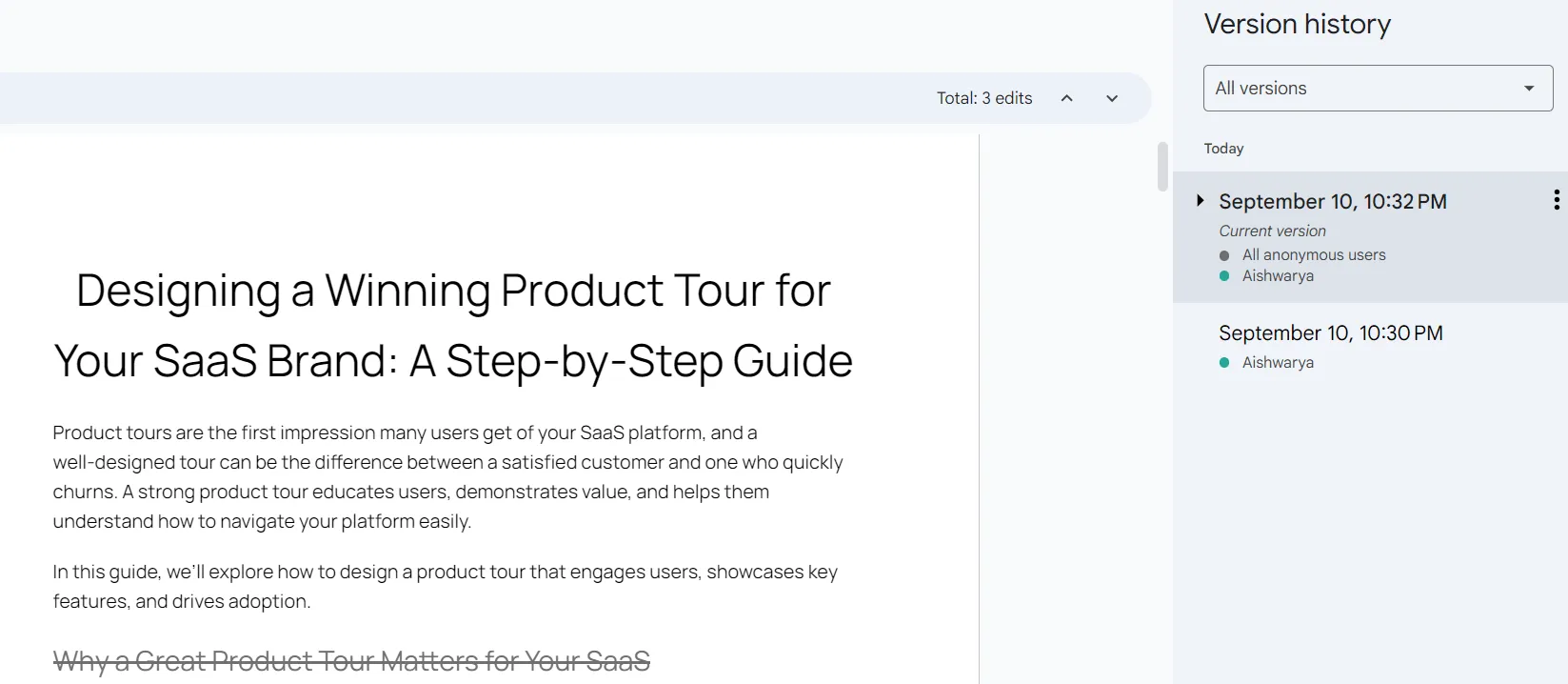Click All anonymous users in current version
The height and width of the screenshot is (684, 1568).
coord(1314,255)
